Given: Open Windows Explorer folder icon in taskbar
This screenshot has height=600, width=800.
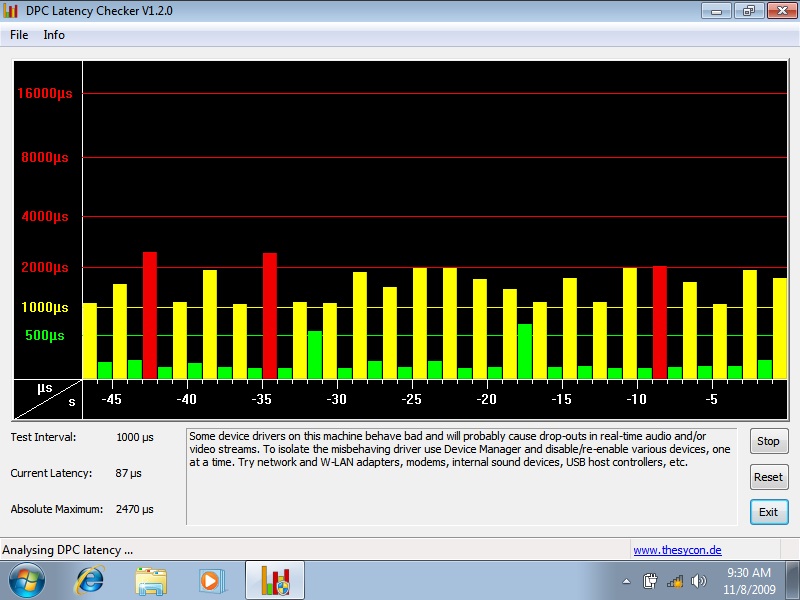Looking at the screenshot, I should click(x=151, y=581).
